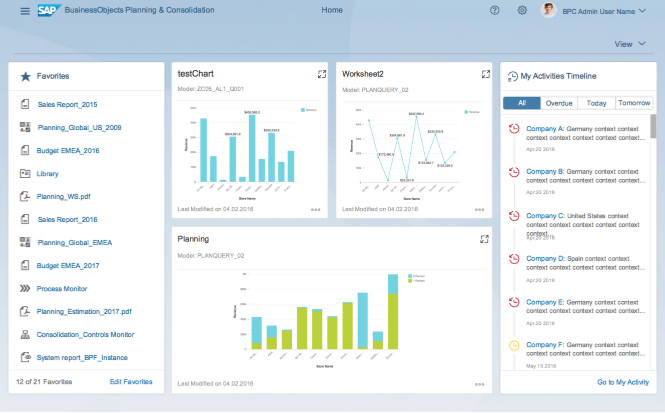665x413 pixels.
Task: Open the View dropdown
Action: click(630, 44)
